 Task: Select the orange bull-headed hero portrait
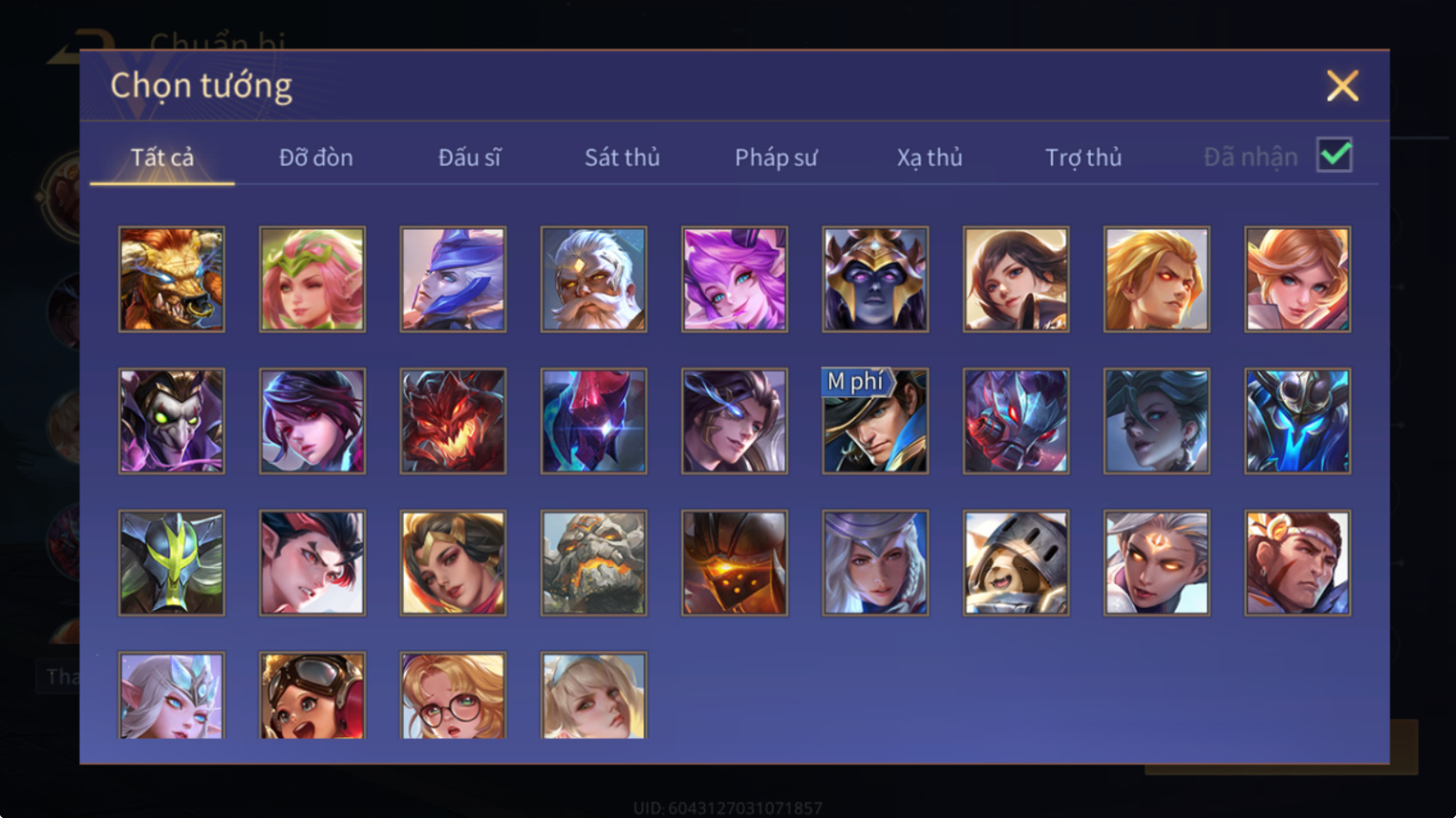(171, 279)
